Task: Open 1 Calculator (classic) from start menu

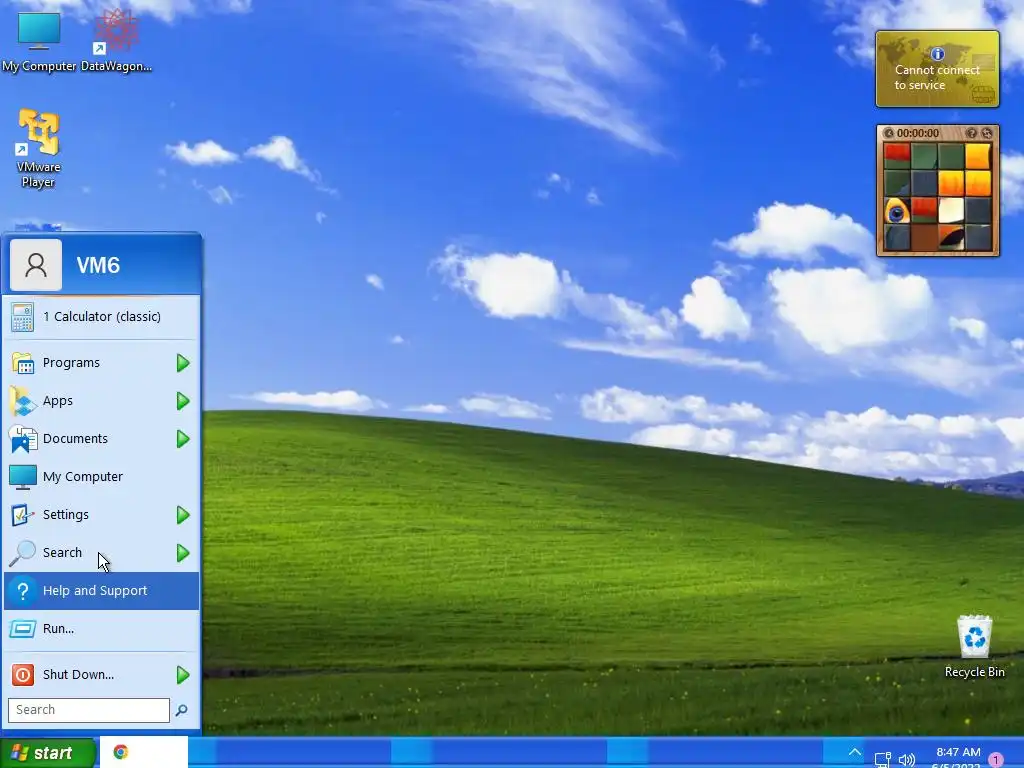Action: [101, 317]
